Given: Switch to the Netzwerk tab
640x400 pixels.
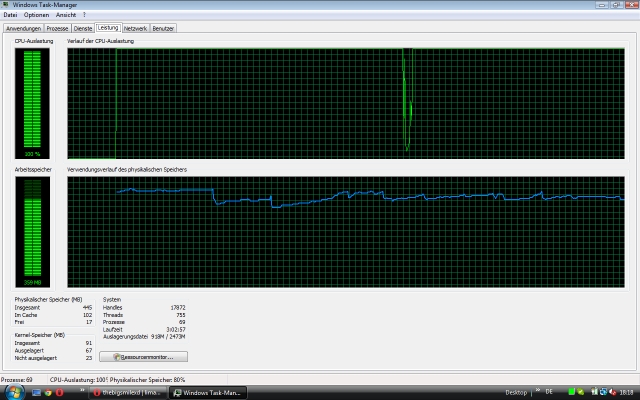Looking at the screenshot, I should (x=136, y=29).
